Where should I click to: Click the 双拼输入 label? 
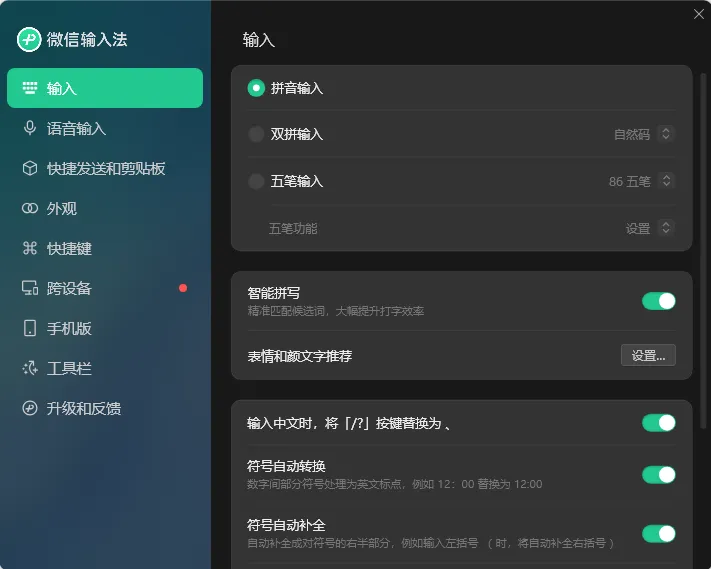tap(297, 134)
